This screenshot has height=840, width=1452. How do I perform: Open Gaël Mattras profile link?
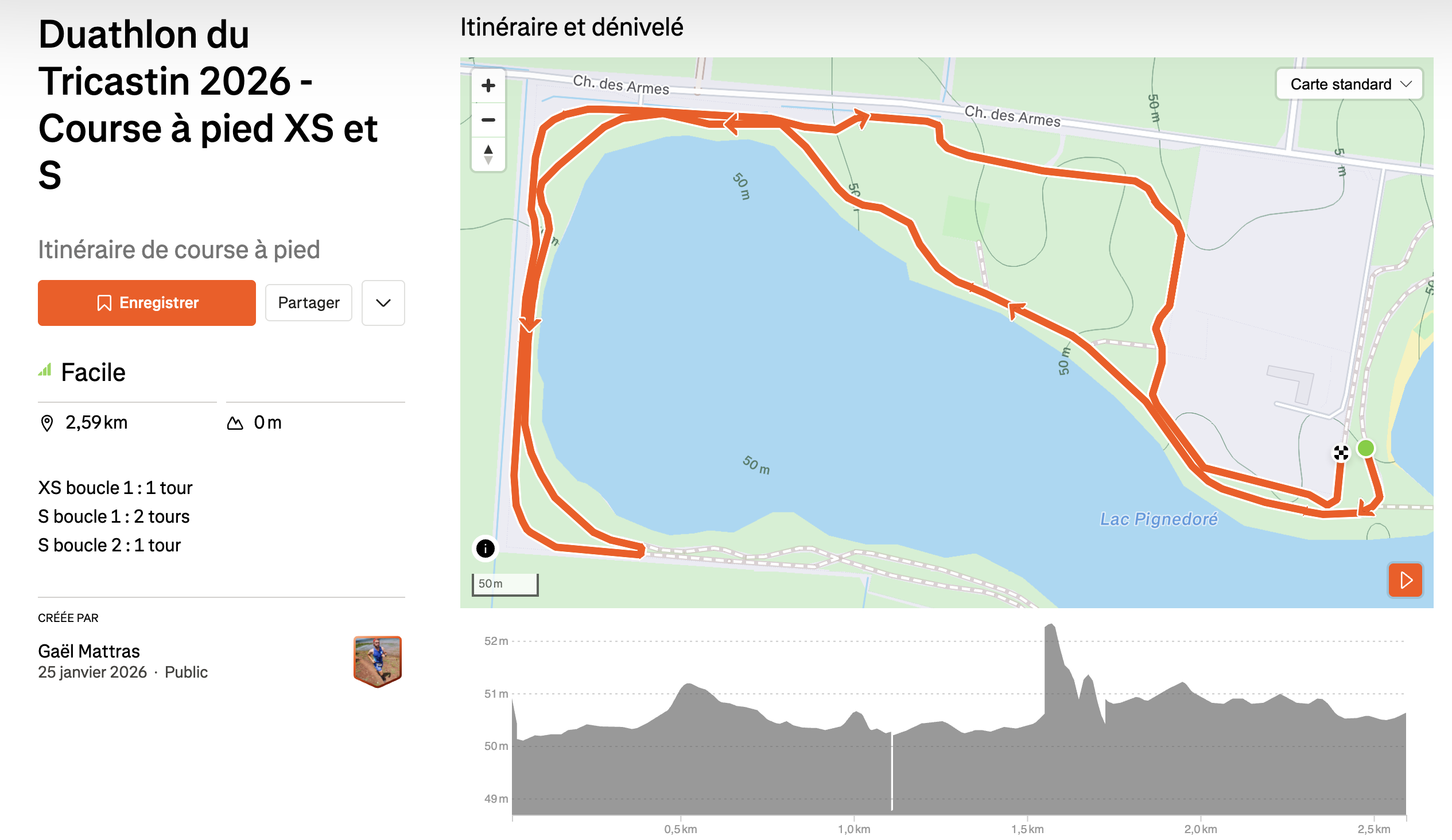(89, 651)
